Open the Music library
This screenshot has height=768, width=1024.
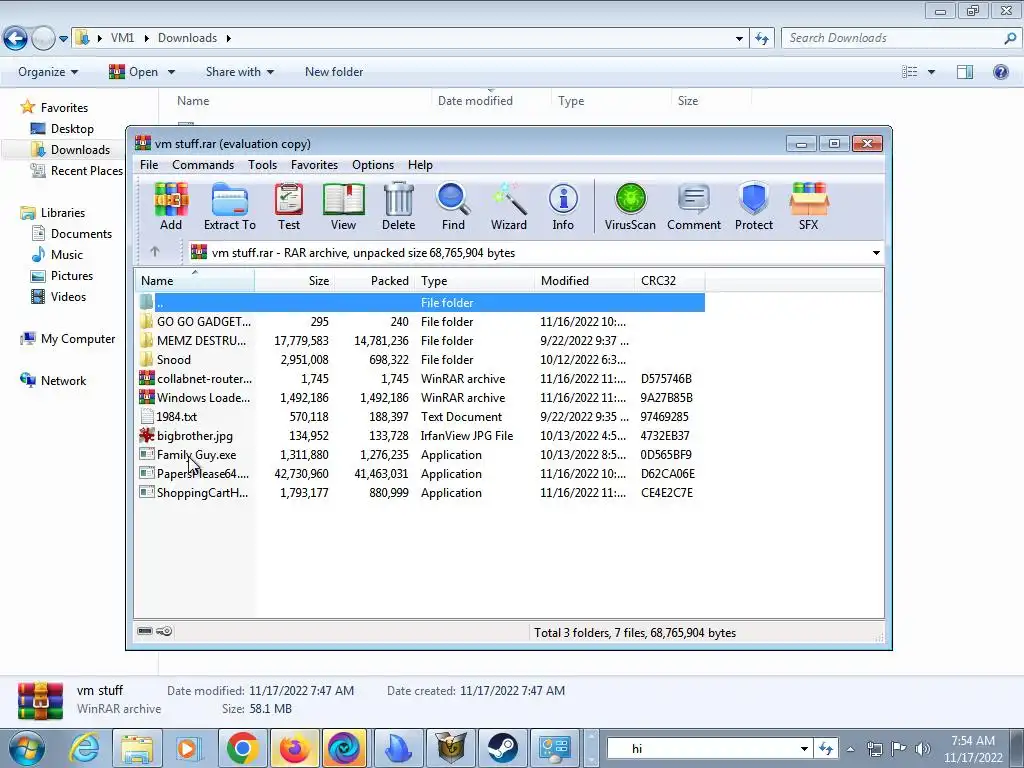57,255
